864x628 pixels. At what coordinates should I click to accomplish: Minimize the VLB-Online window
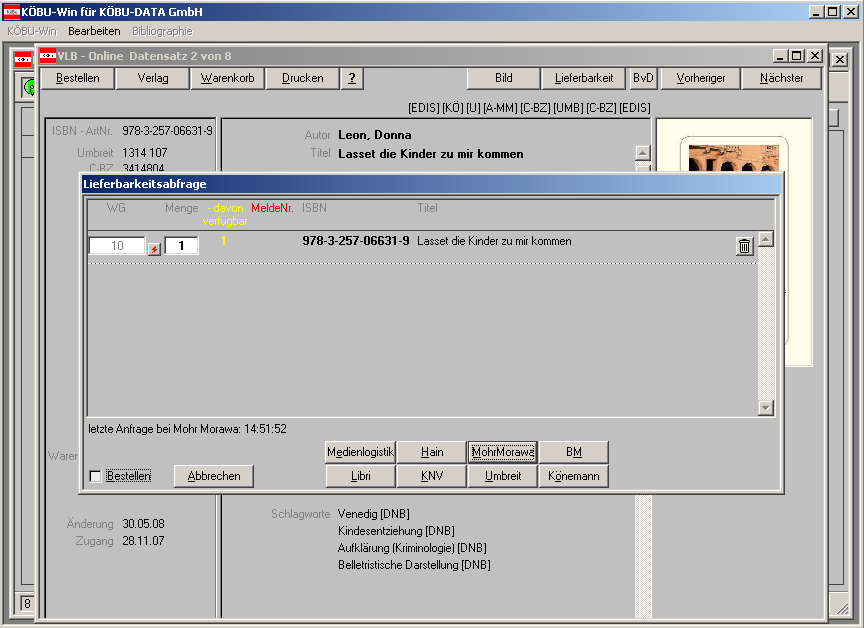[x=780, y=56]
